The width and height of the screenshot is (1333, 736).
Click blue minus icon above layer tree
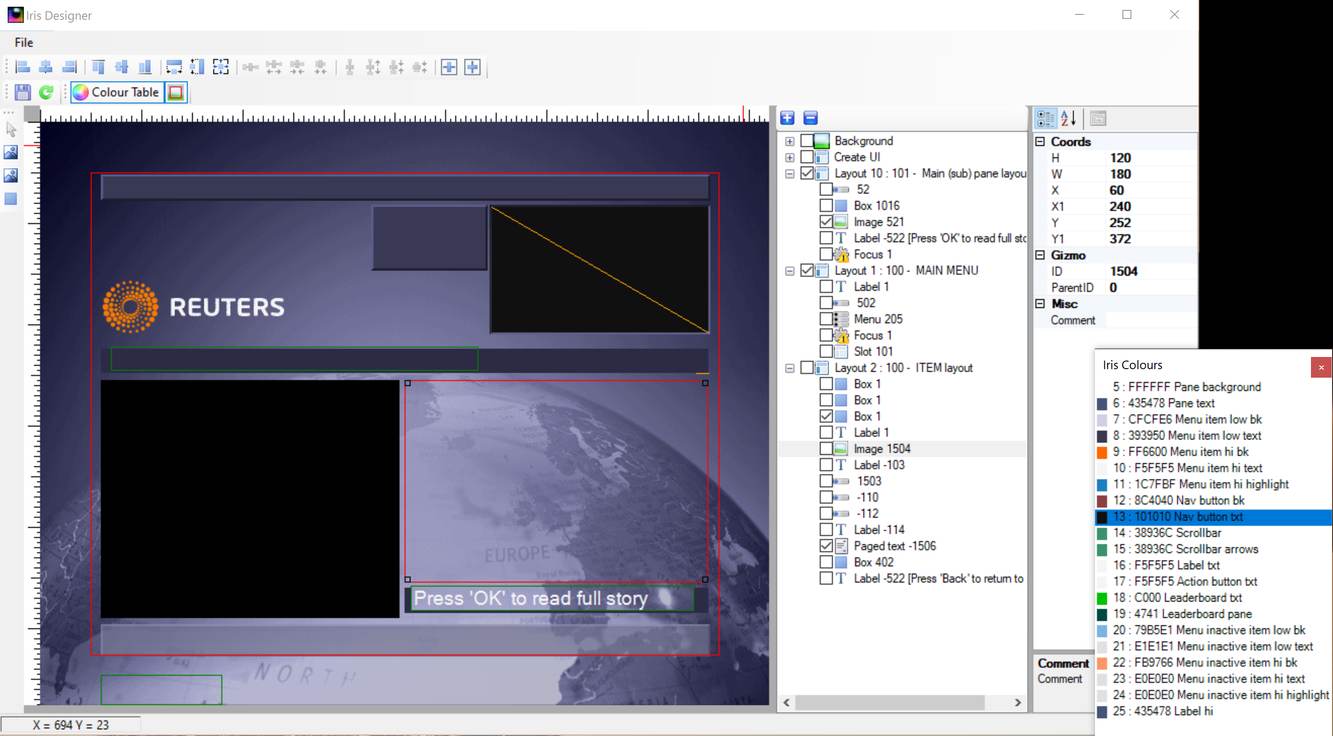coord(811,118)
